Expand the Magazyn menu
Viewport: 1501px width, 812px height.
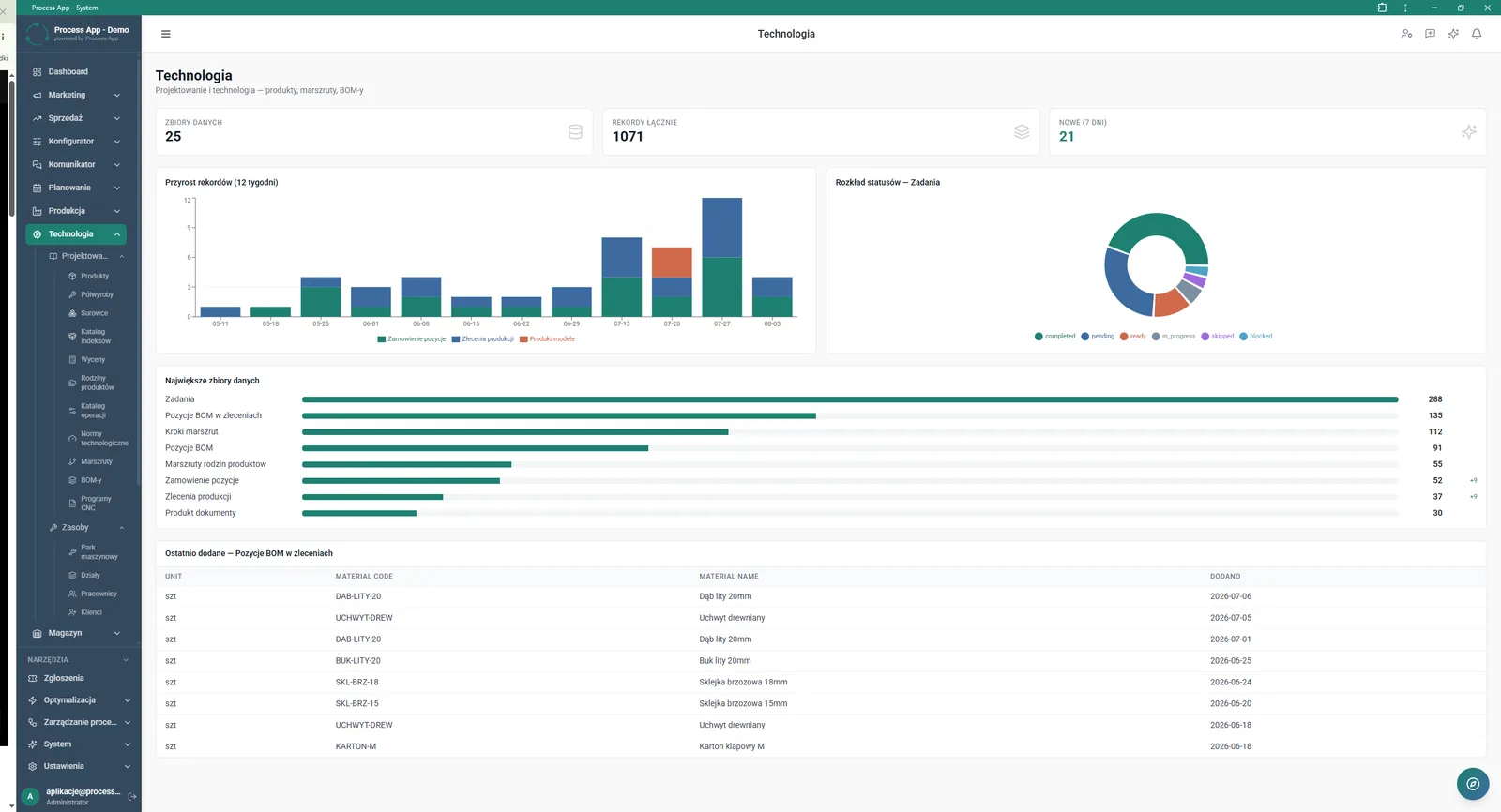tap(78, 633)
